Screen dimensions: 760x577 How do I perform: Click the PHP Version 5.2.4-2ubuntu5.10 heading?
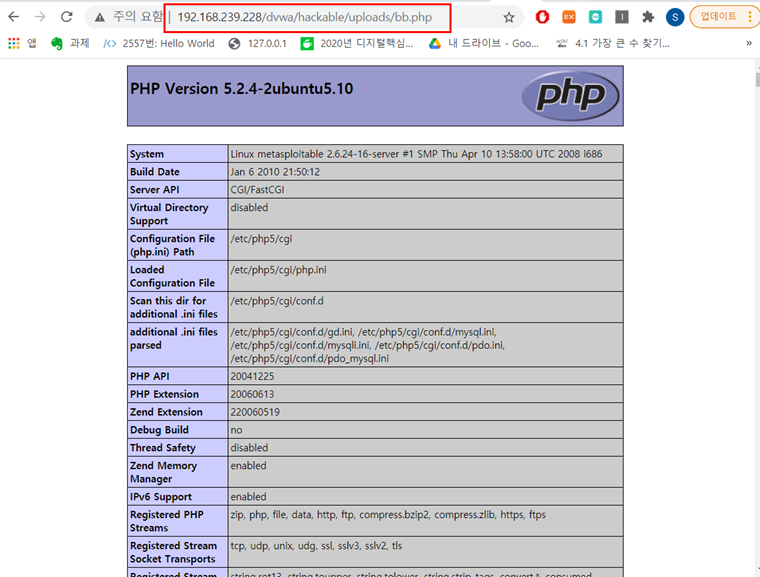click(x=241, y=89)
